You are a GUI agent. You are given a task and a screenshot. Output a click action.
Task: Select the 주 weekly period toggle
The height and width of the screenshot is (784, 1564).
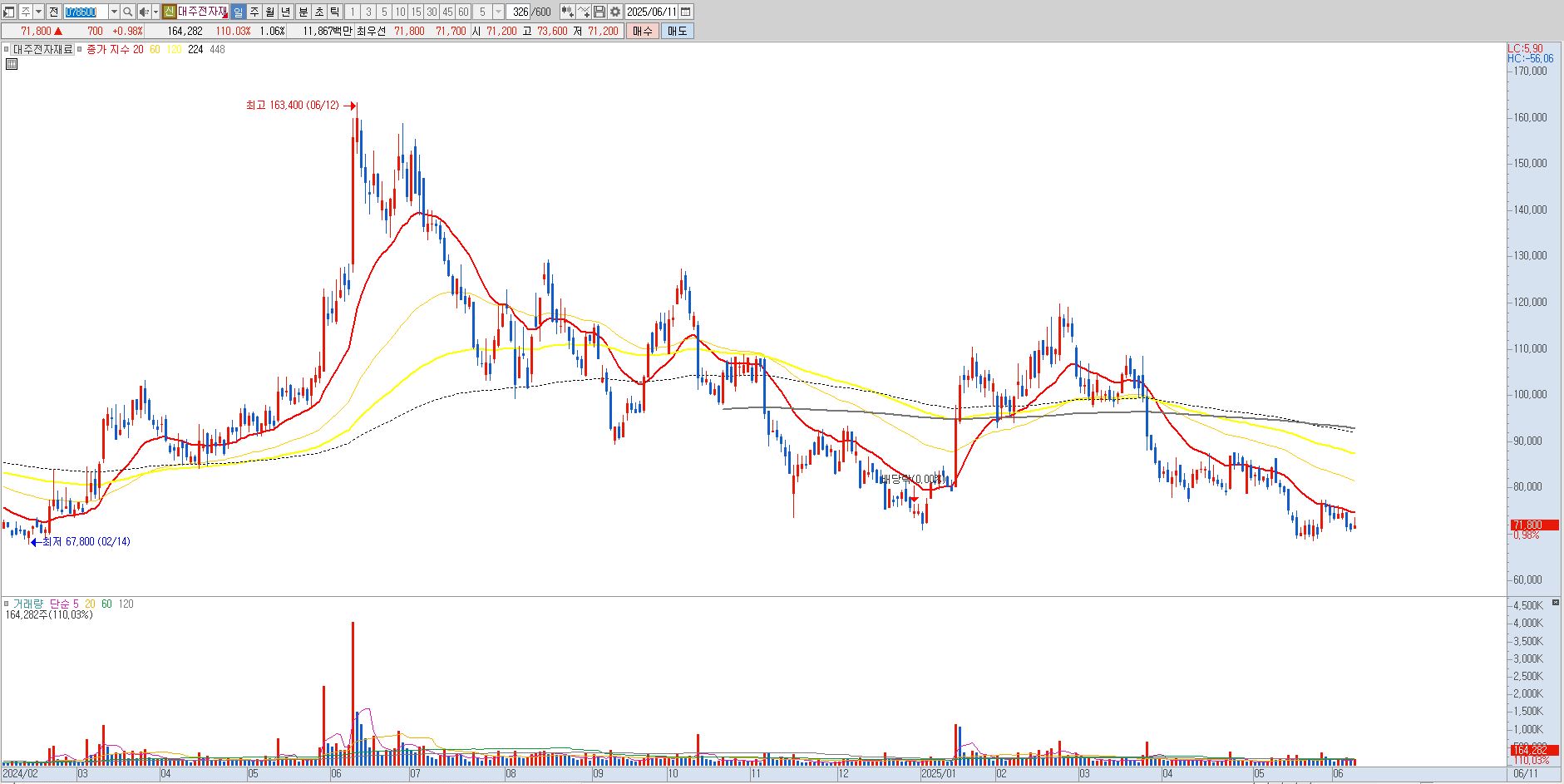pyautogui.click(x=254, y=12)
